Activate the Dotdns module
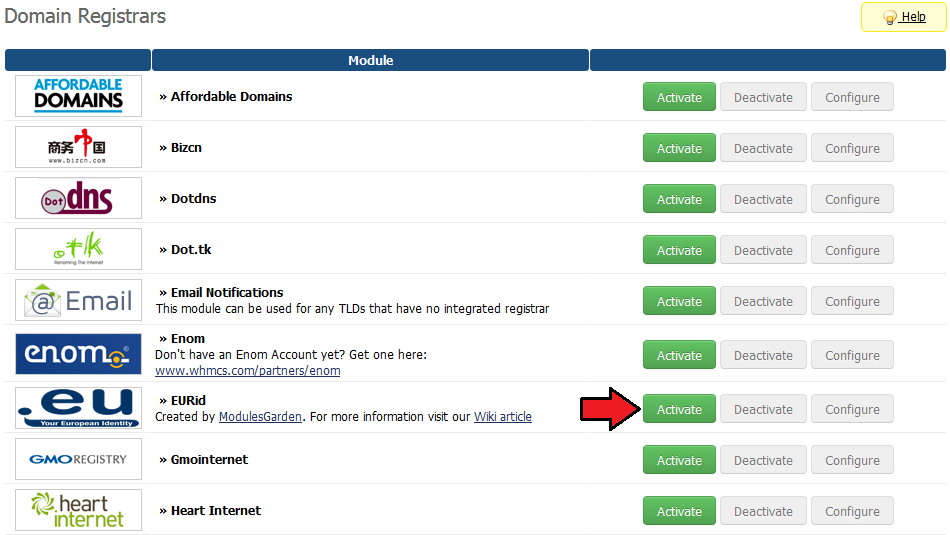 pos(679,199)
